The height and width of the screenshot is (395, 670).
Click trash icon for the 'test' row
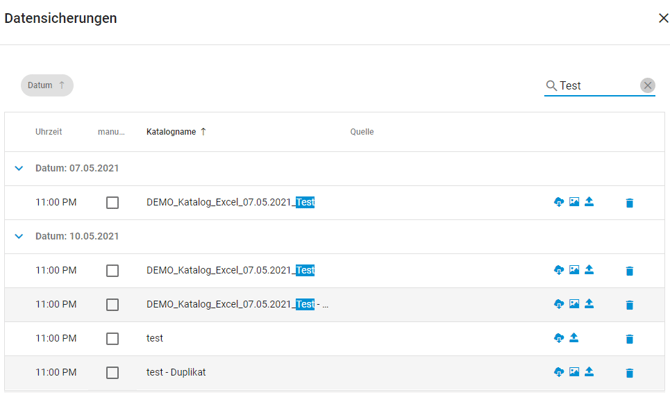[x=629, y=339]
